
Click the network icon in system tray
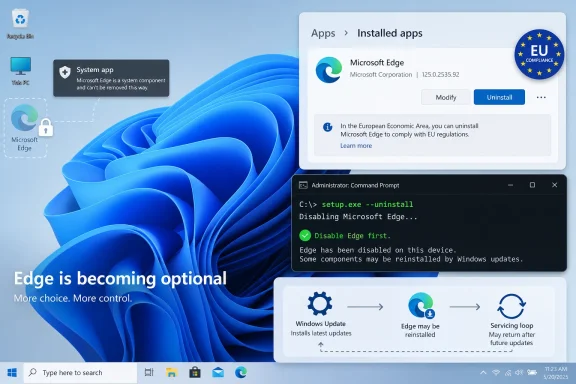tap(508, 373)
